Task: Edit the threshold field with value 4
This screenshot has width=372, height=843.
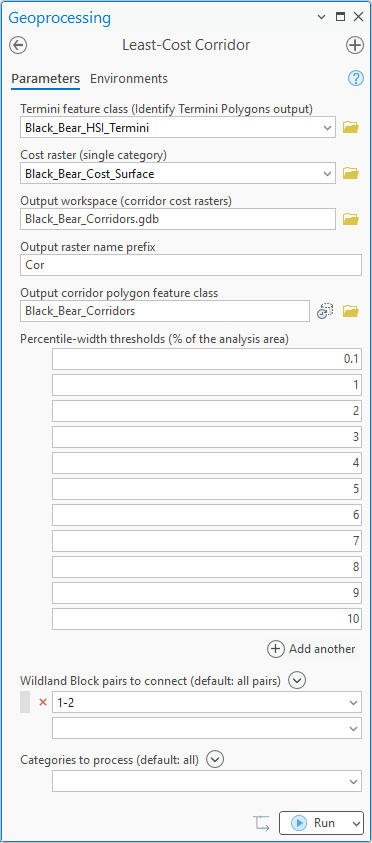Action: point(207,463)
